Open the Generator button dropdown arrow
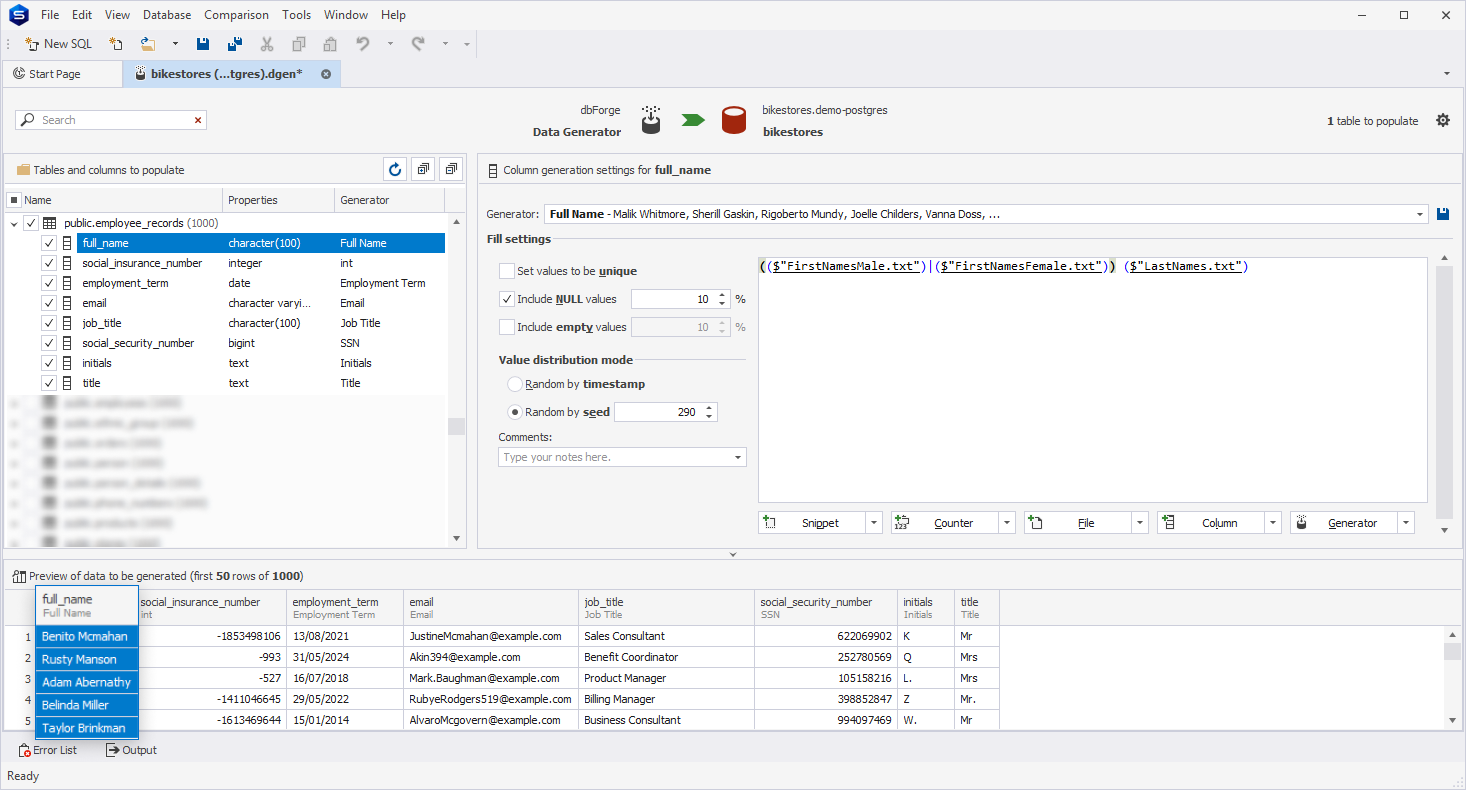 point(1406,523)
